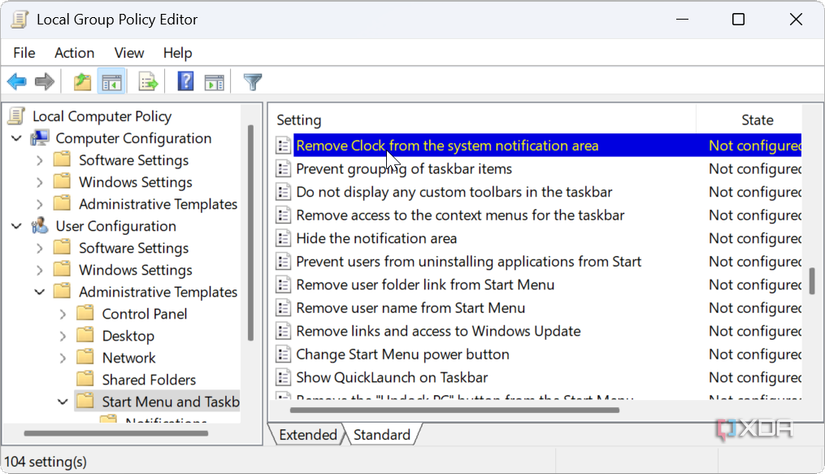Expand Windows Settings under User Configuration
The width and height of the screenshot is (825, 474).
(x=40, y=270)
